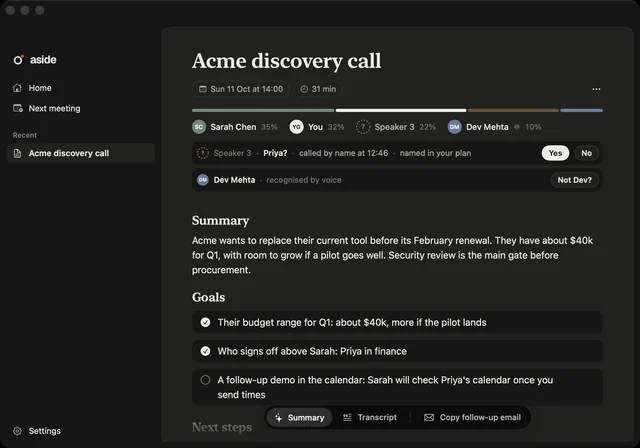Open Next meeting in sidebar

point(47,108)
